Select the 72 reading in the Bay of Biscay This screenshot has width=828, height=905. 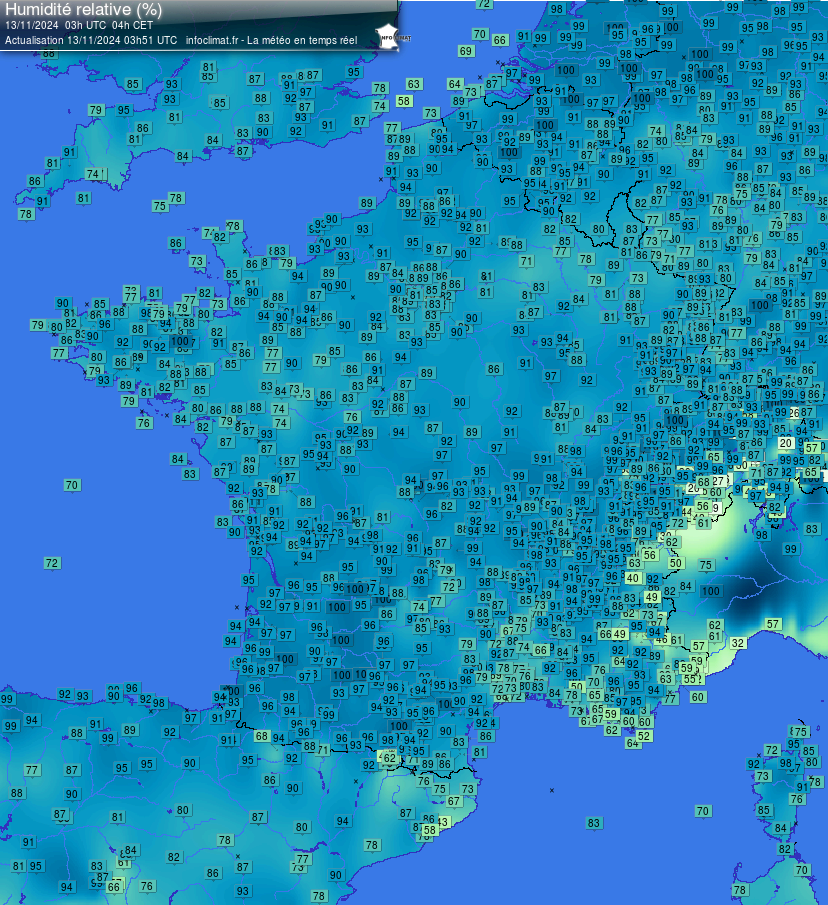pos(51,563)
